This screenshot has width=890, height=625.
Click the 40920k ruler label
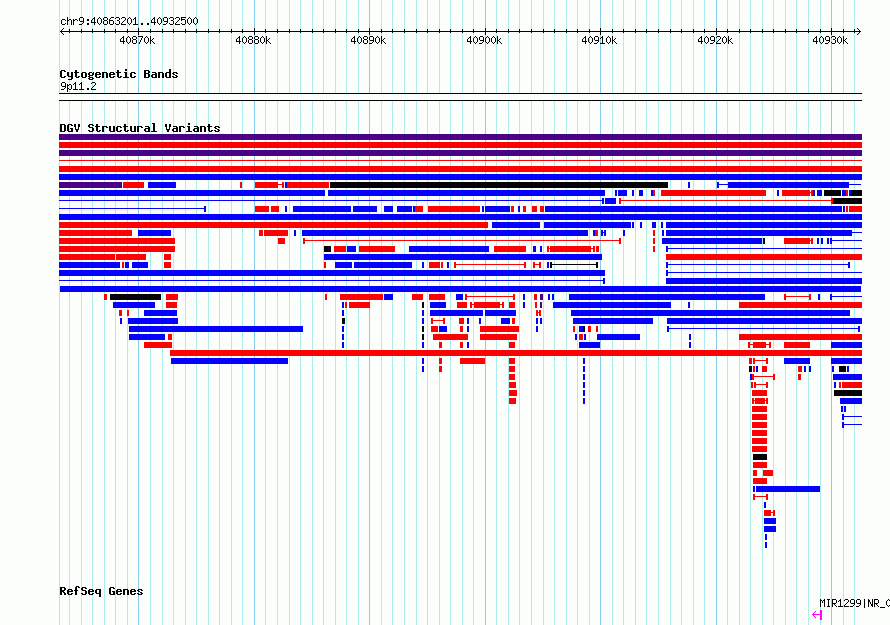[x=715, y=40]
